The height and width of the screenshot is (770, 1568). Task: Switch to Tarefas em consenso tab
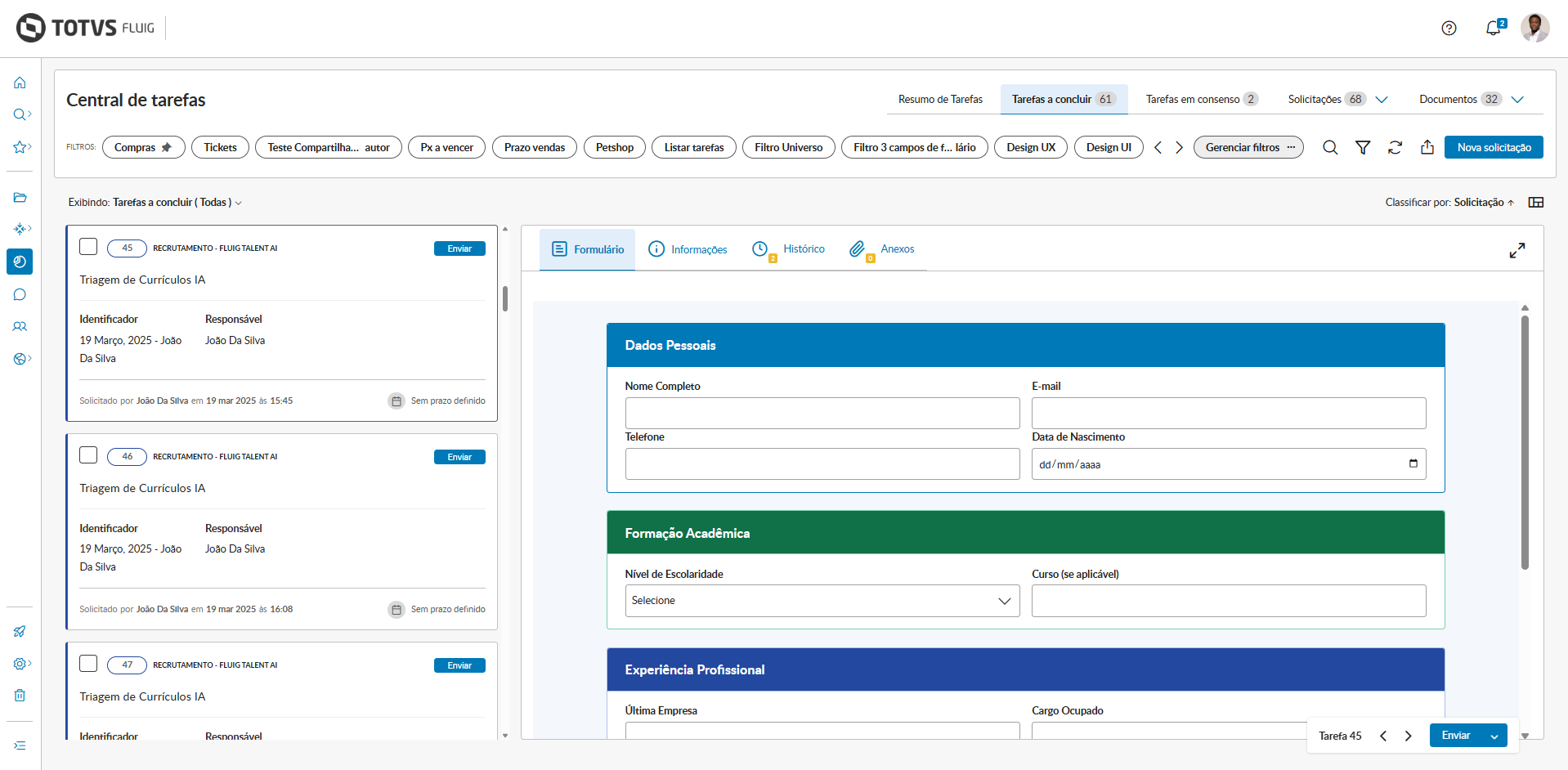[x=1202, y=99]
